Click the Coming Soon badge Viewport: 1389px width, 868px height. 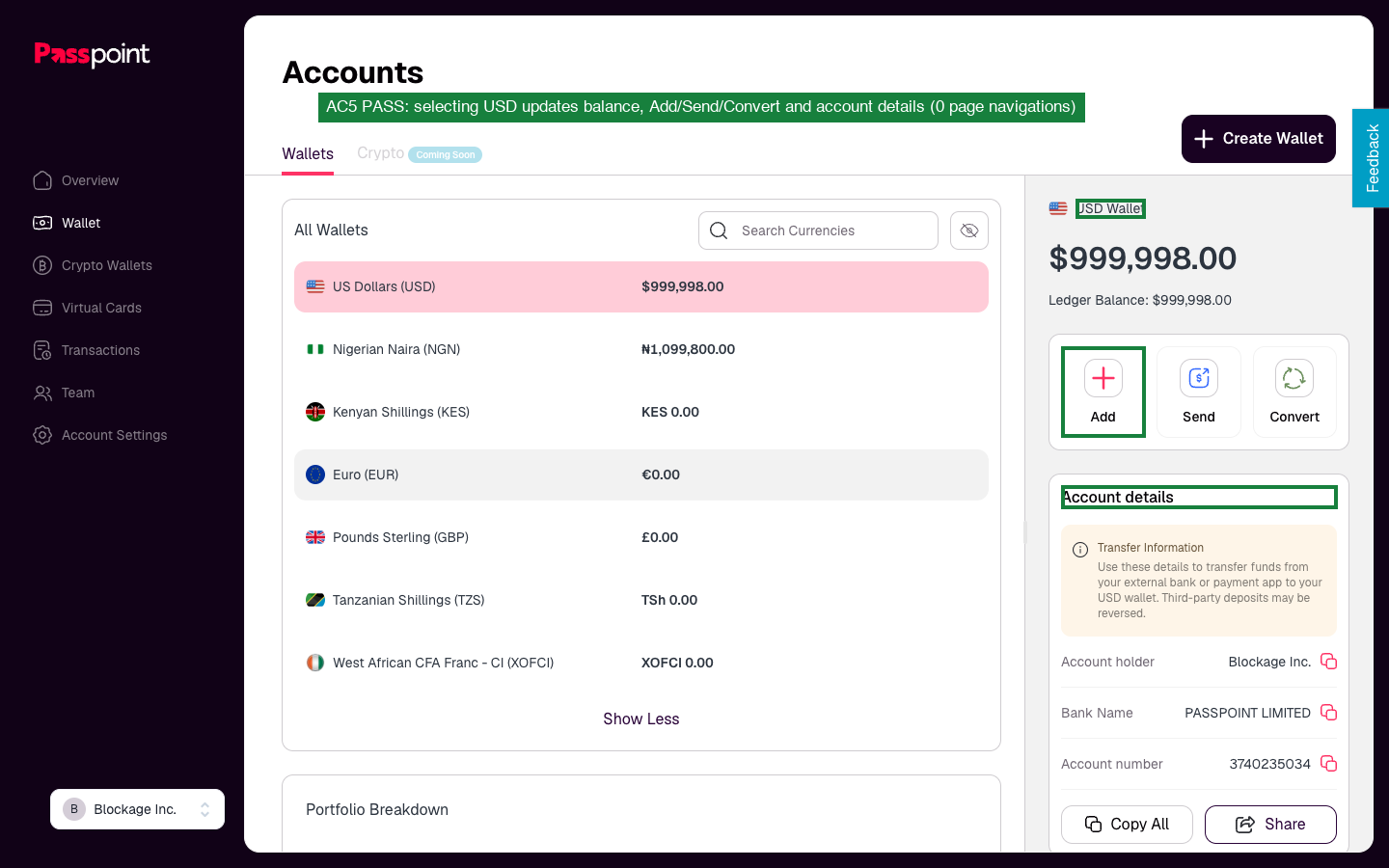point(446,154)
